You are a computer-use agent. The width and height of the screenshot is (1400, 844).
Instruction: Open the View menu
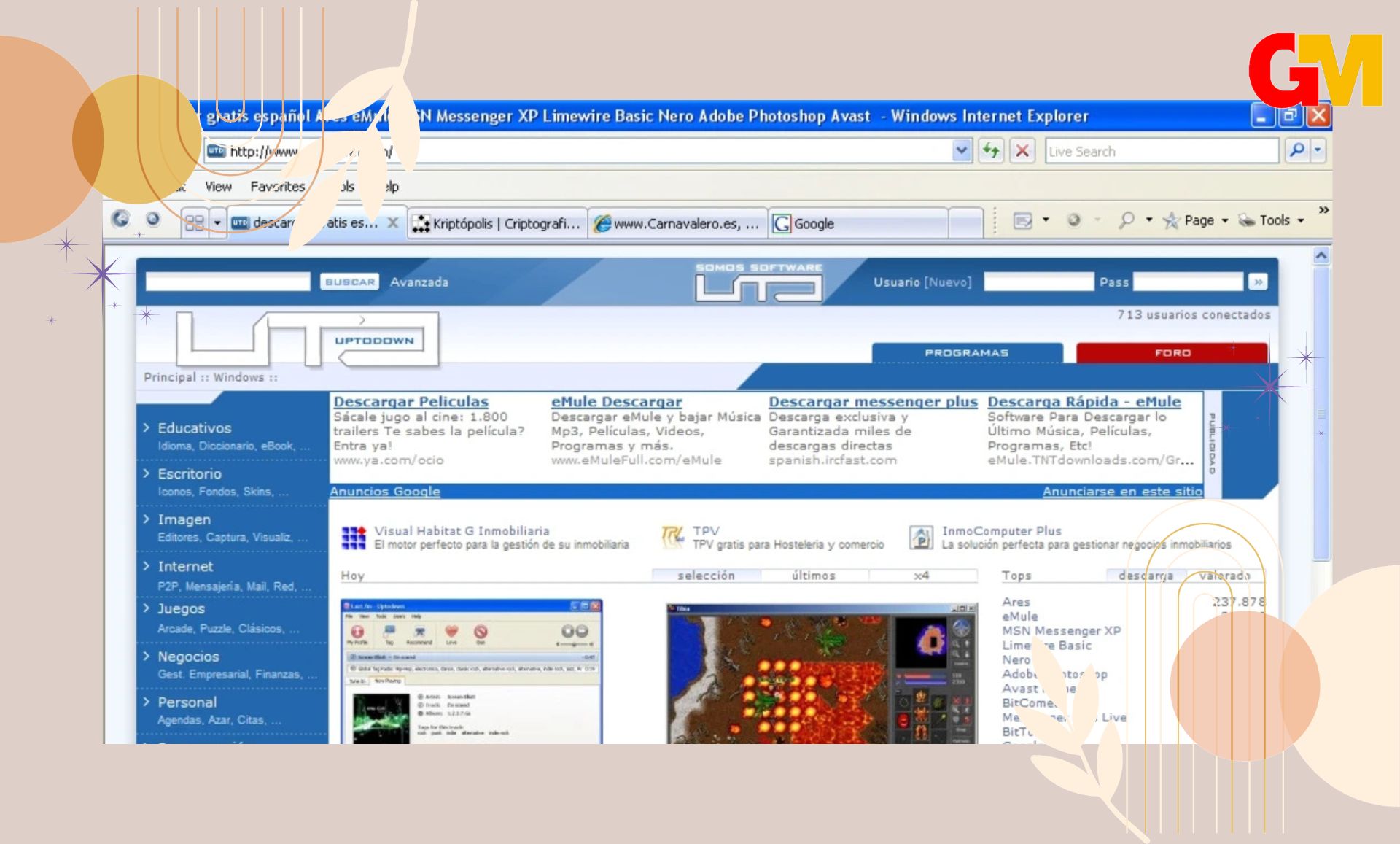218,187
